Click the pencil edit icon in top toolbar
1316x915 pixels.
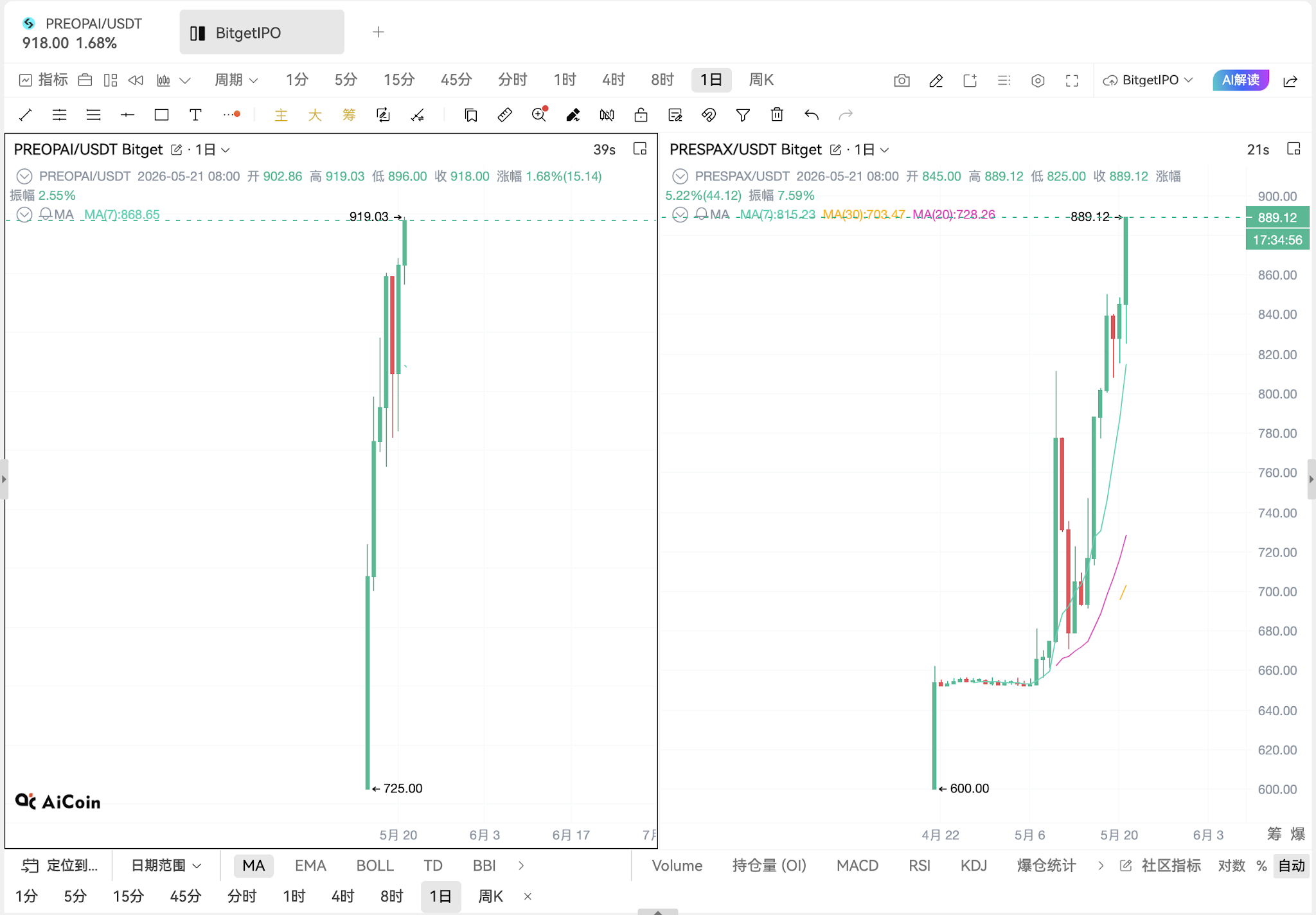click(936, 80)
